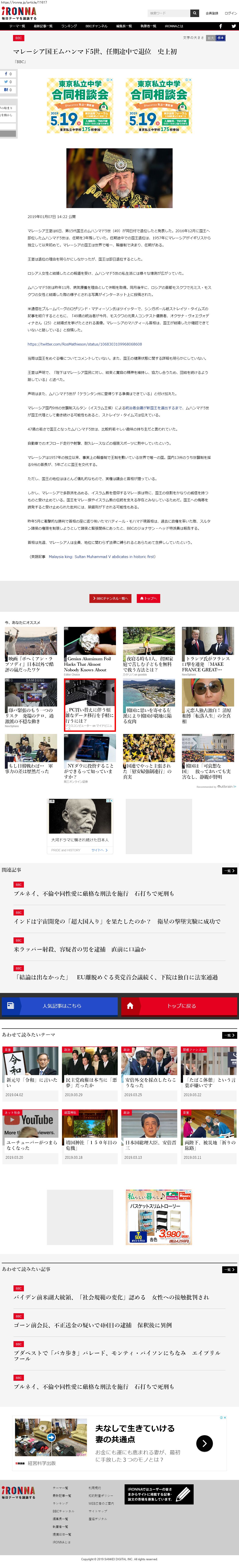Open NYダウに投資する recommendation
Screen dimensions: 239x1568
(x=90, y=758)
